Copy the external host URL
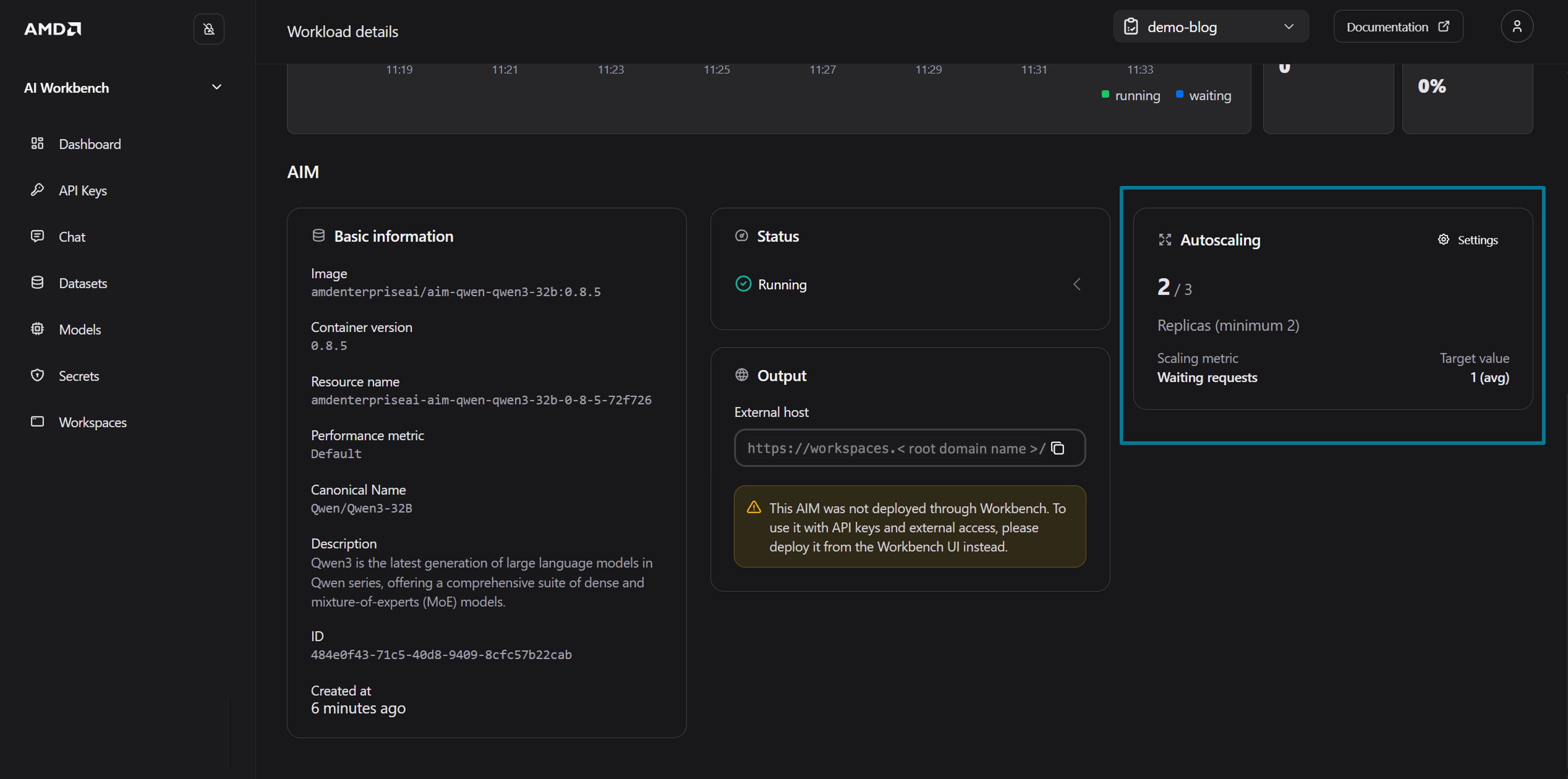This screenshot has width=1568, height=779. coord(1058,448)
